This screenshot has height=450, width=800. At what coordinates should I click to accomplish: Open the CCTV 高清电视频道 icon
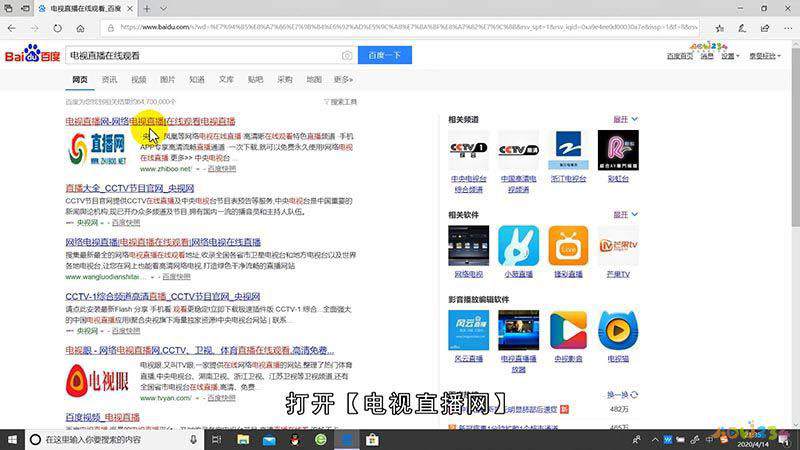pos(518,150)
